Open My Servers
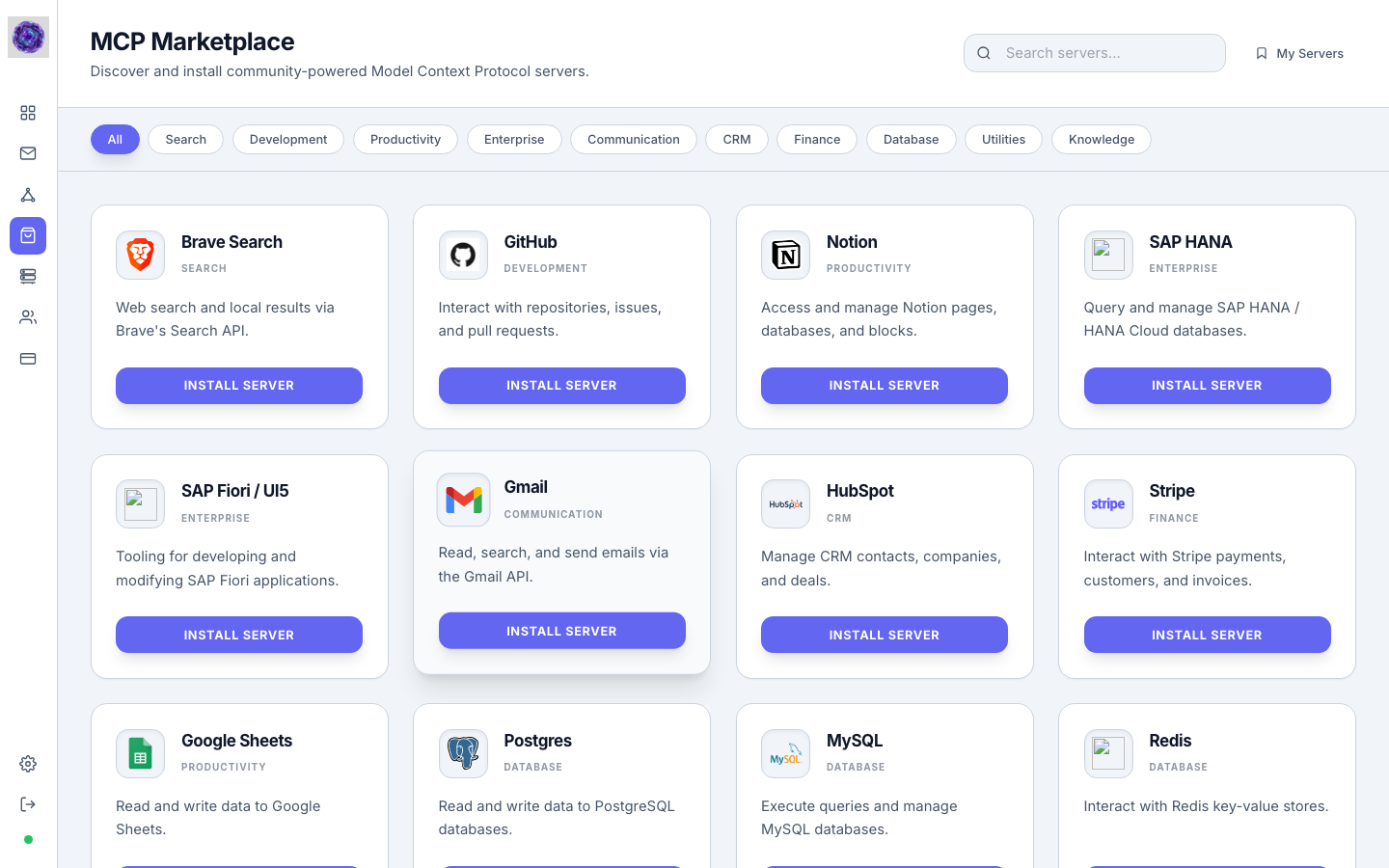This screenshot has height=868, width=1389. (1299, 53)
